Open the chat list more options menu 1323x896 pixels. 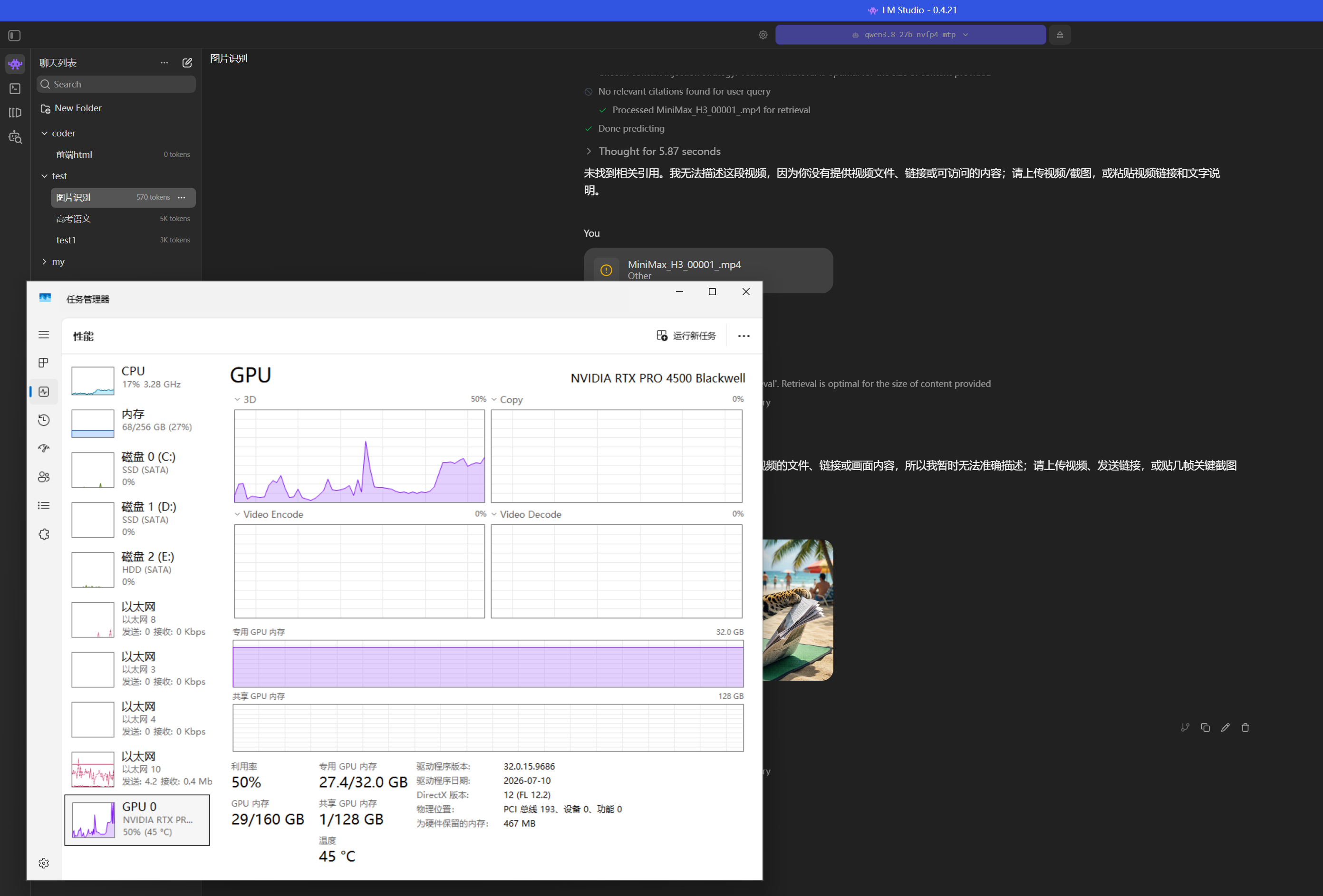point(164,63)
